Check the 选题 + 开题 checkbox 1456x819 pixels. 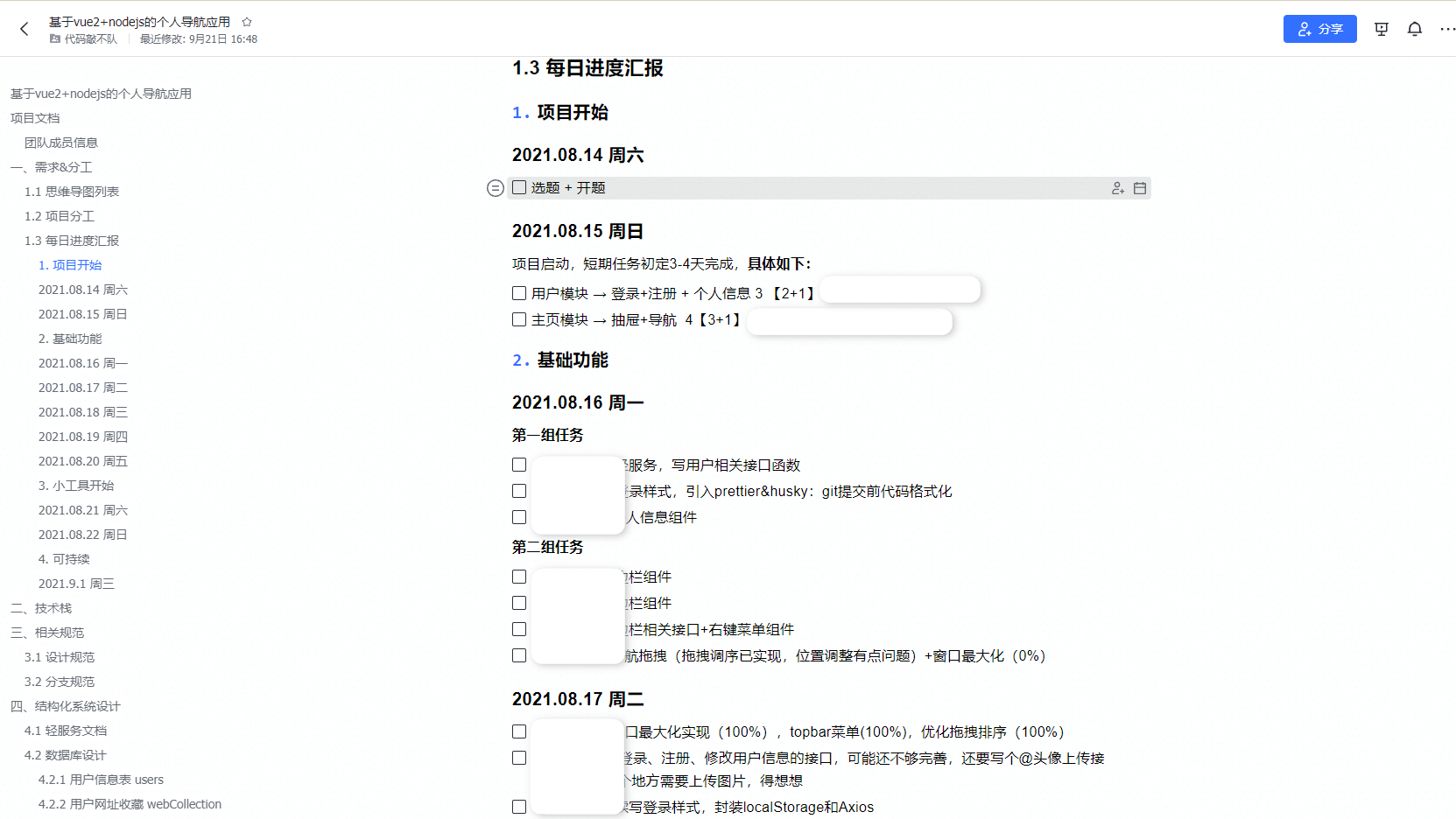click(519, 187)
